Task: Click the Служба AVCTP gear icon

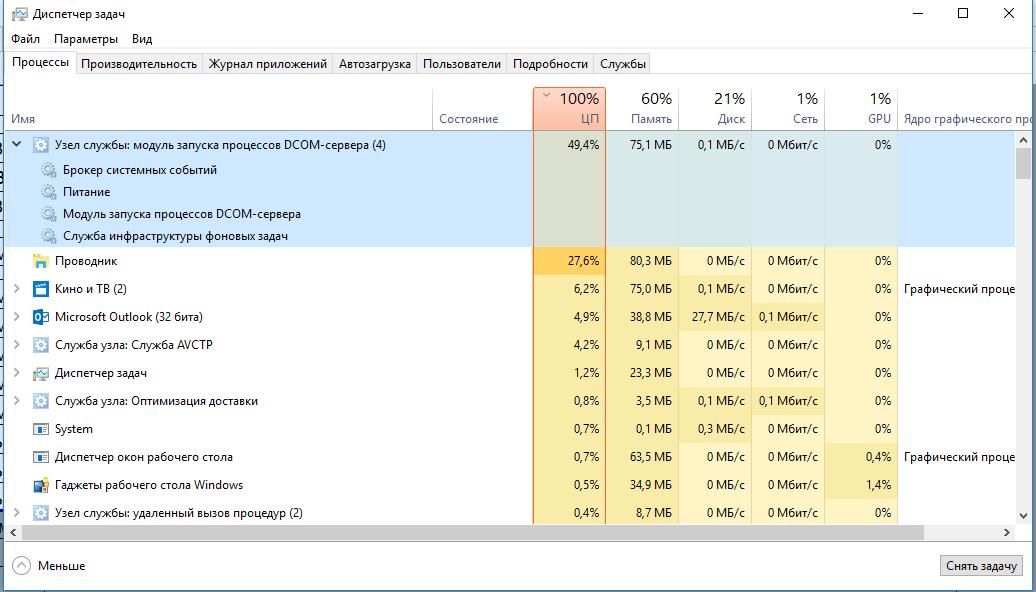Action: click(x=40, y=345)
